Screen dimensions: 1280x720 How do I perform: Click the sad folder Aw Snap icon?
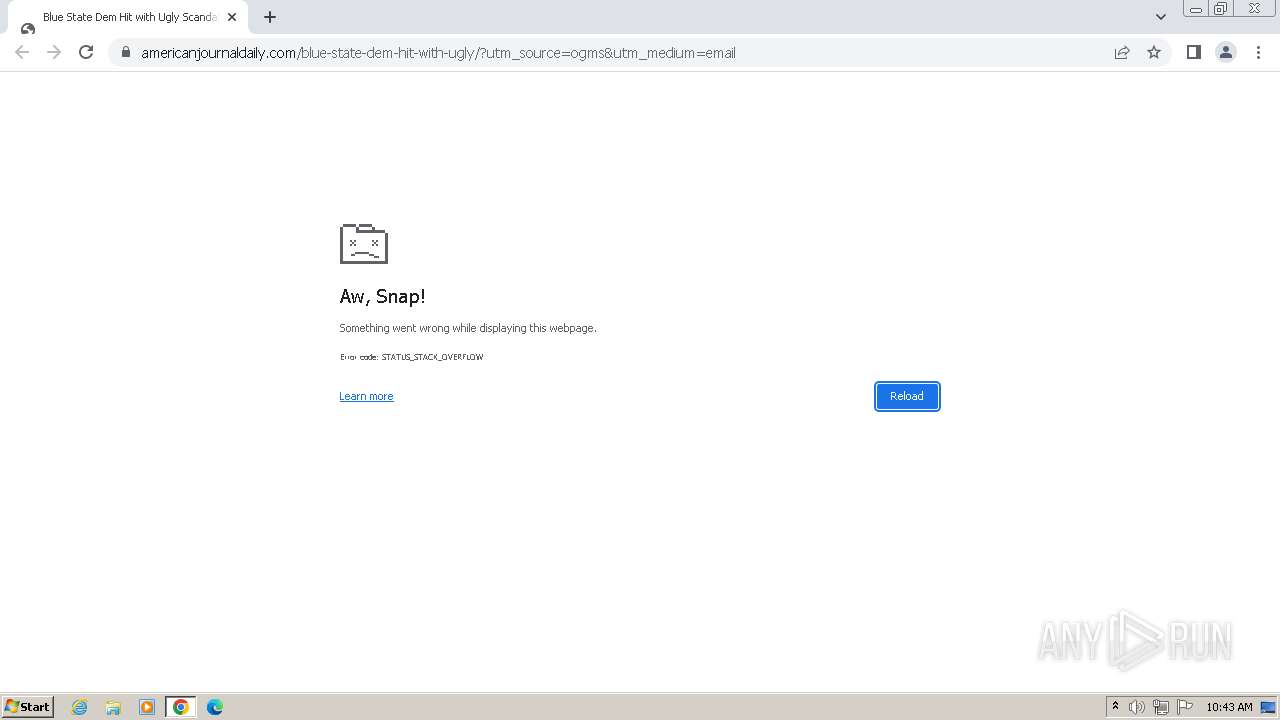pos(364,243)
